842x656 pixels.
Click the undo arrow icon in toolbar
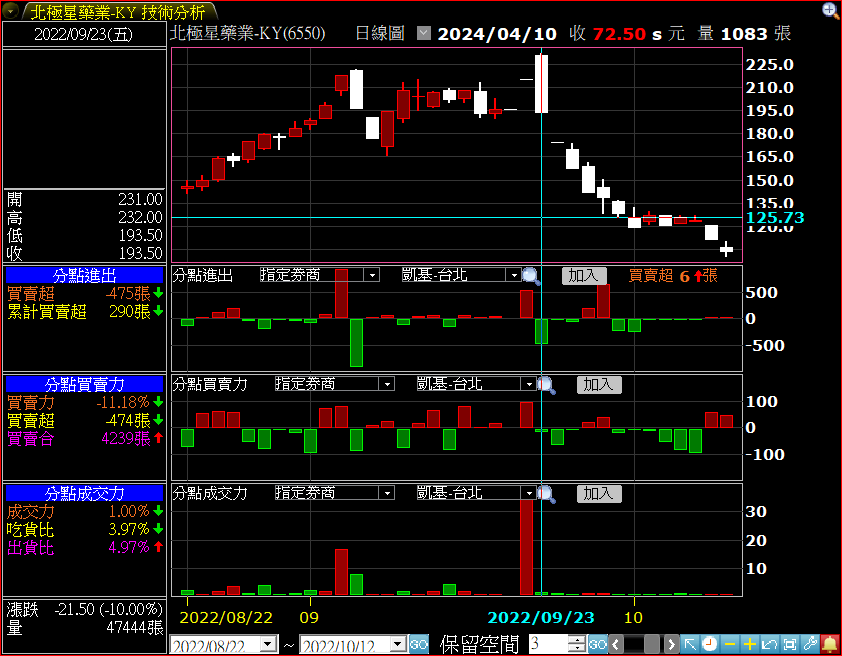click(x=770, y=644)
